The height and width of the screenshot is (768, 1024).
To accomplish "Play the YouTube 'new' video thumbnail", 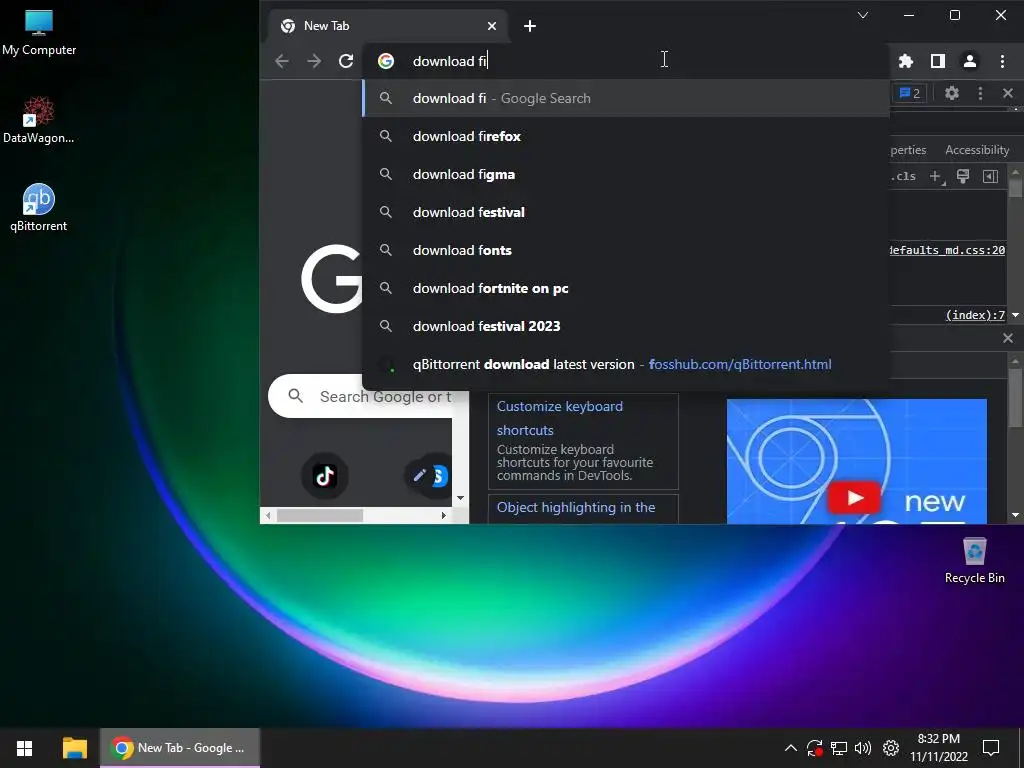I will click(855, 498).
